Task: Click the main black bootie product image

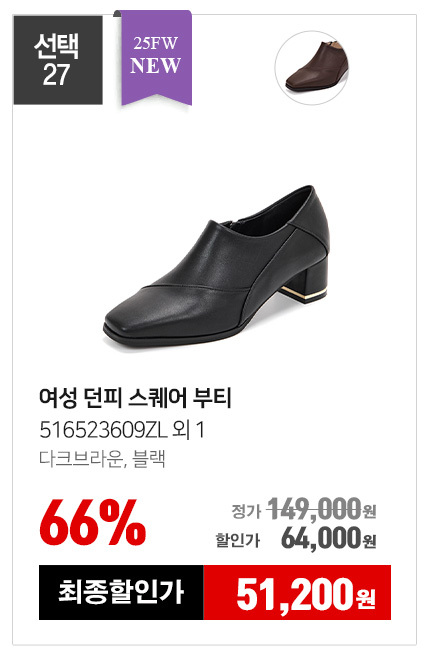Action: [x=216, y=266]
